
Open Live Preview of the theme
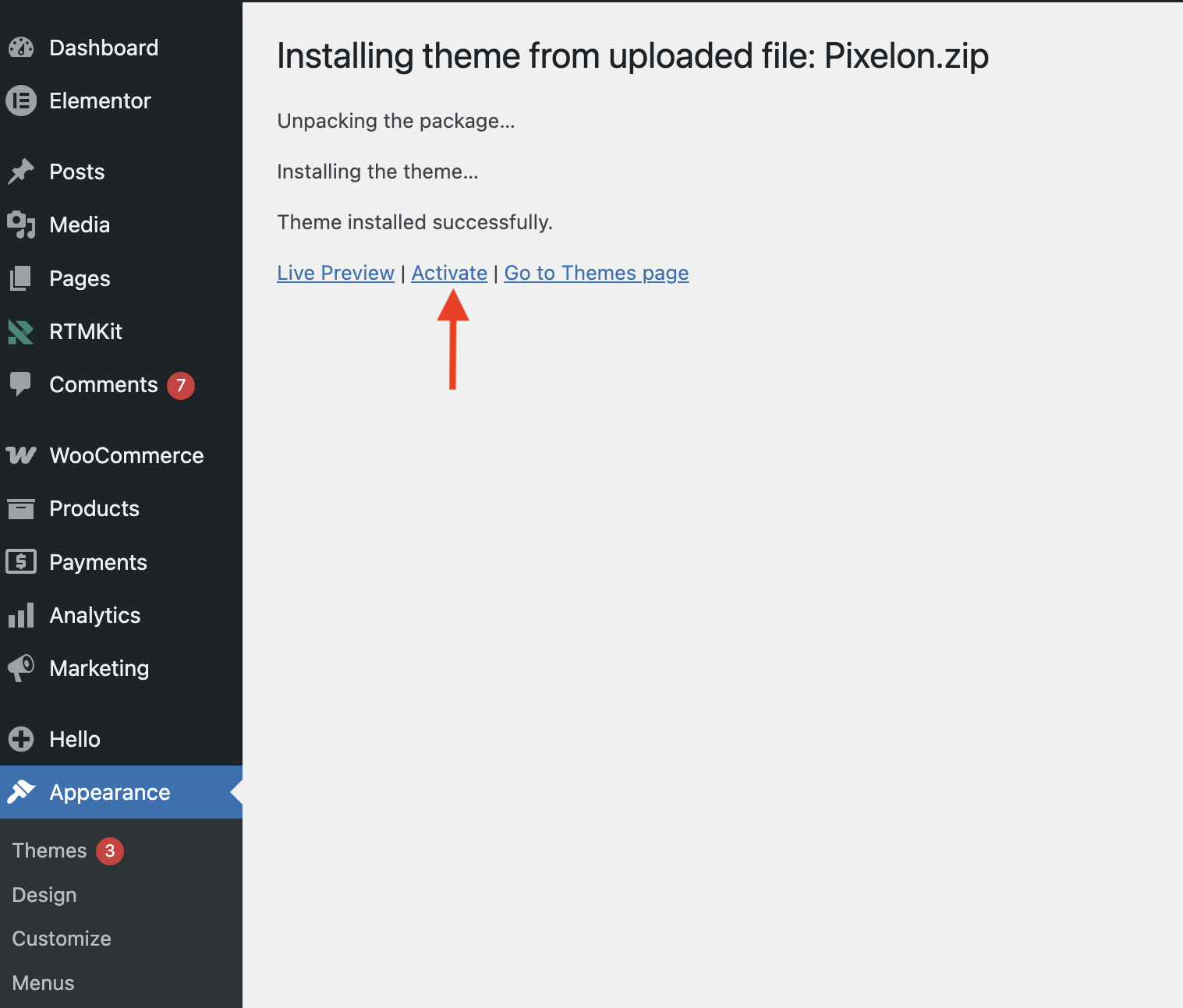(335, 274)
